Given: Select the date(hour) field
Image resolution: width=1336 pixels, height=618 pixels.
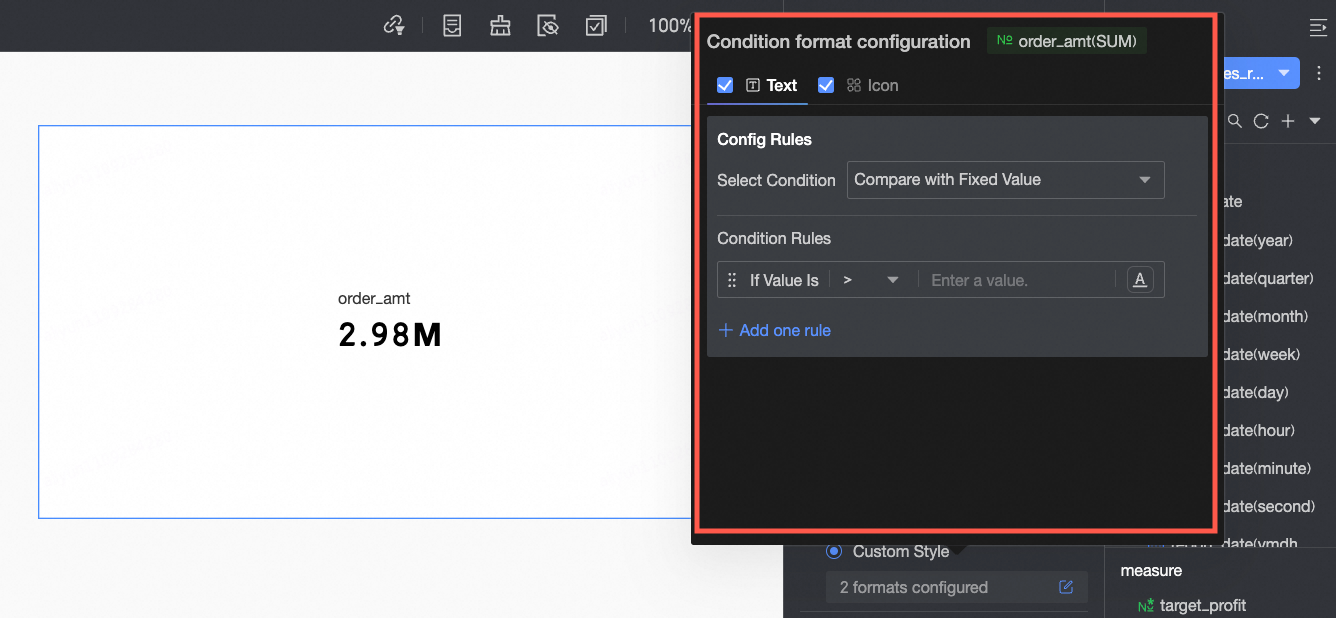Looking at the screenshot, I should click(1259, 430).
